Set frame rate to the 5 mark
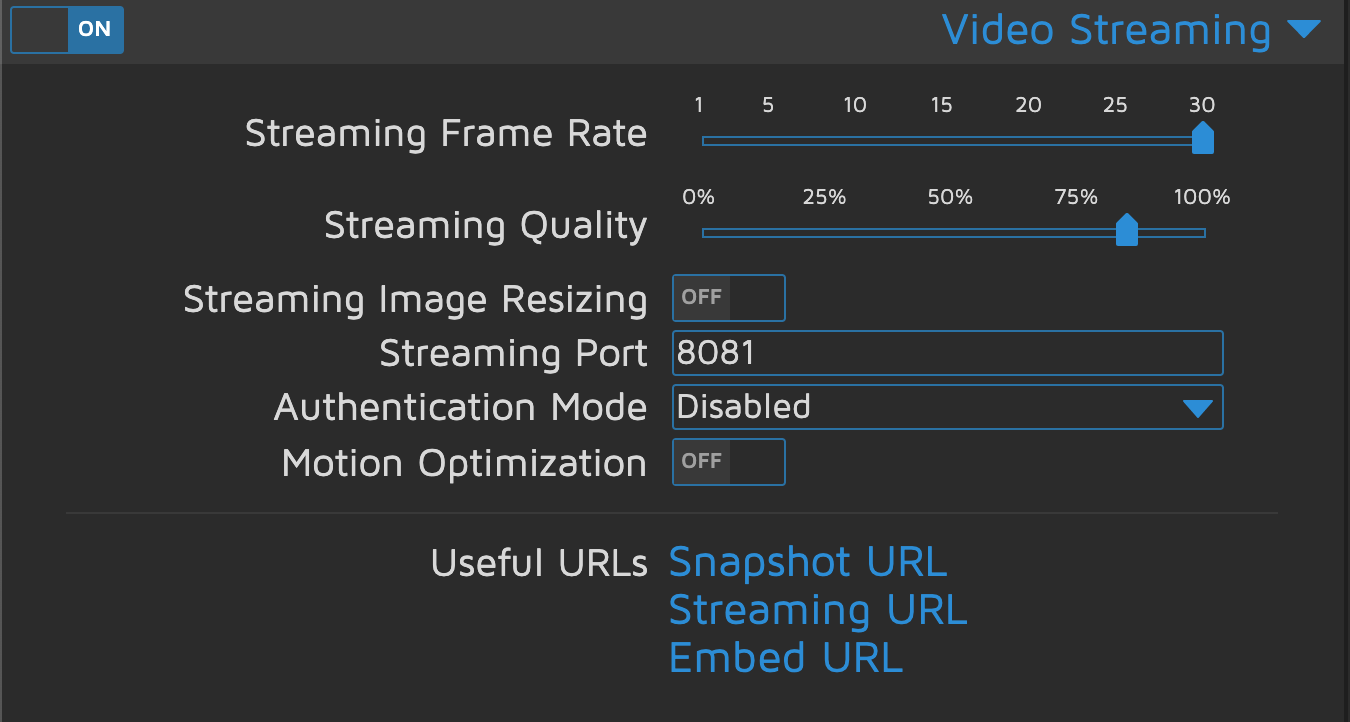 click(x=768, y=141)
